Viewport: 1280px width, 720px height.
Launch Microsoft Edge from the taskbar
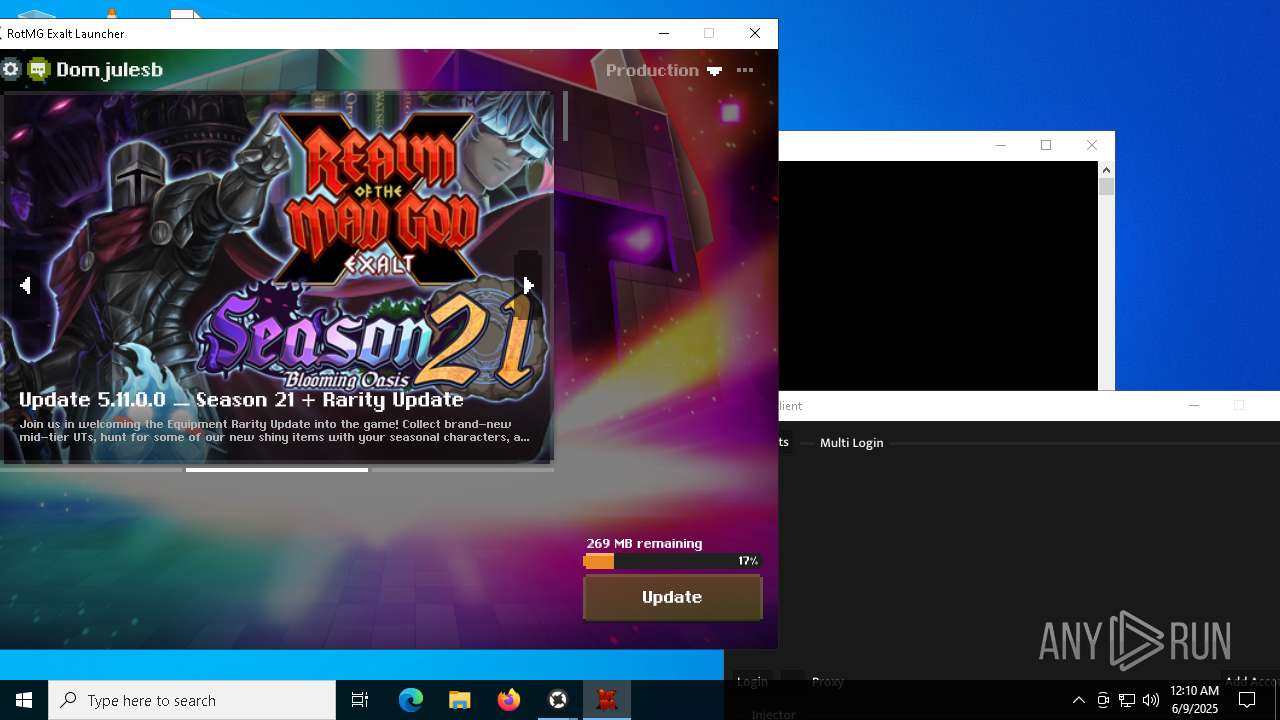pos(411,700)
